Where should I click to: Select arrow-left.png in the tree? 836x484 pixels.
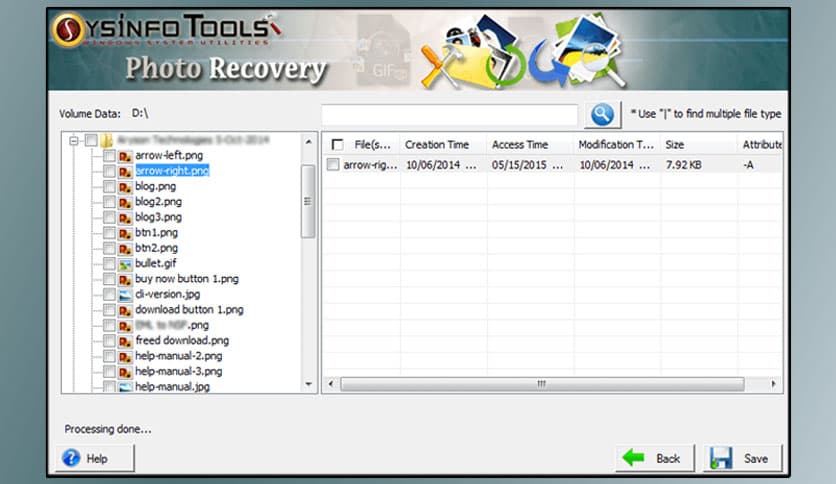coord(169,155)
